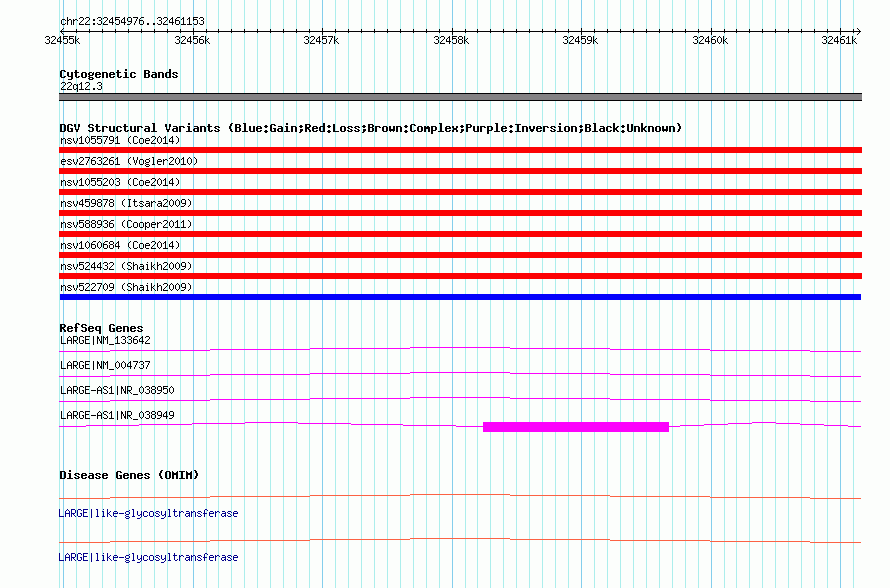Click the 32459k ruler tick label

coord(580,40)
